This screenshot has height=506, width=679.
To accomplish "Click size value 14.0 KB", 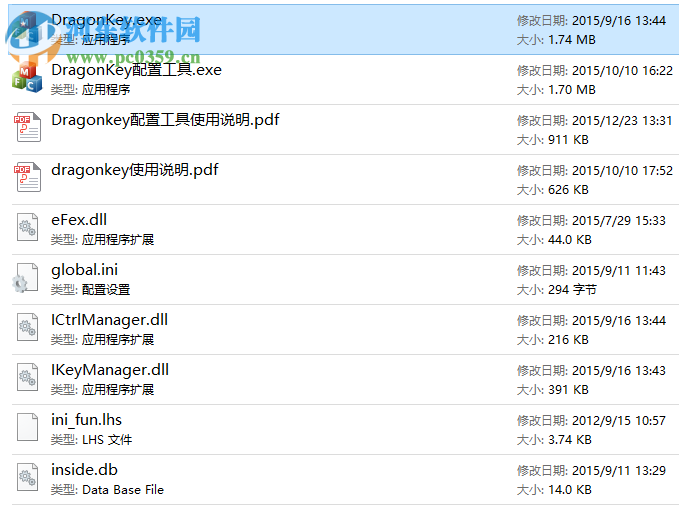I will (570, 490).
